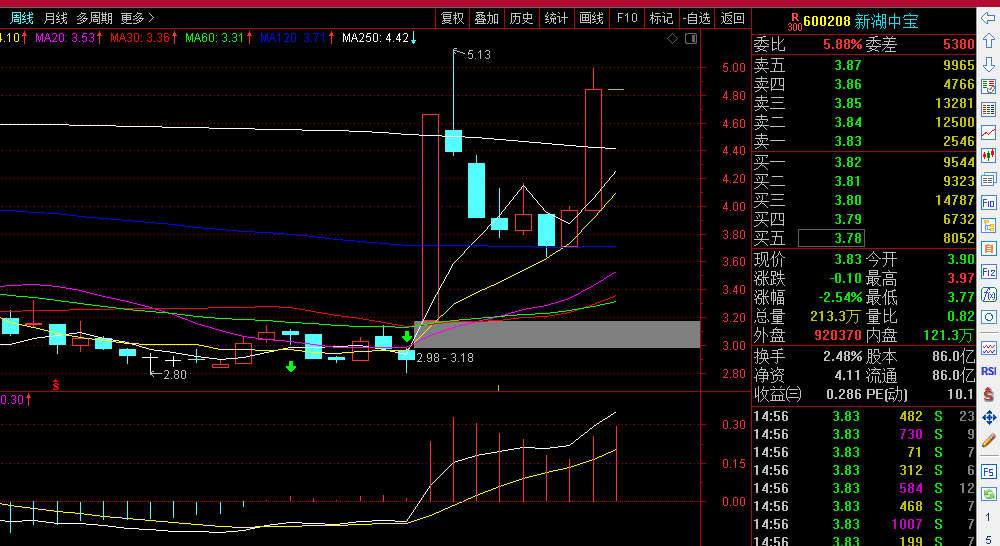
Task: Click the 画线 draw line button
Action: point(591,18)
